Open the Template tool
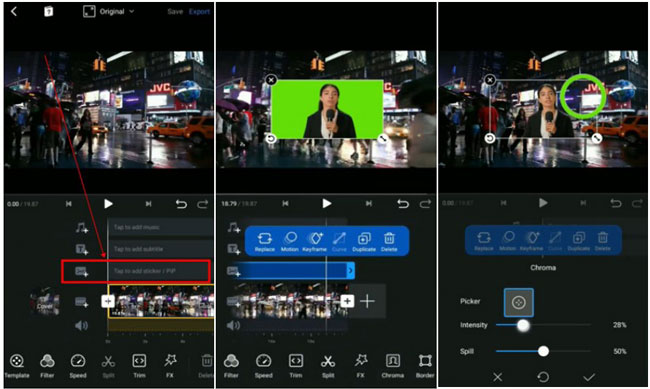The height and width of the screenshot is (389, 650). [17, 366]
